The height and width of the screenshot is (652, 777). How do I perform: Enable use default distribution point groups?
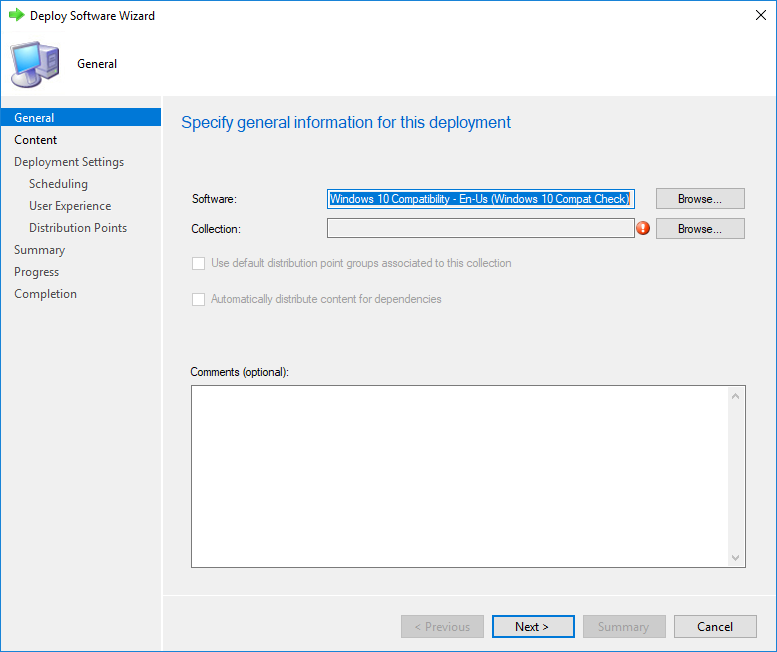(198, 263)
